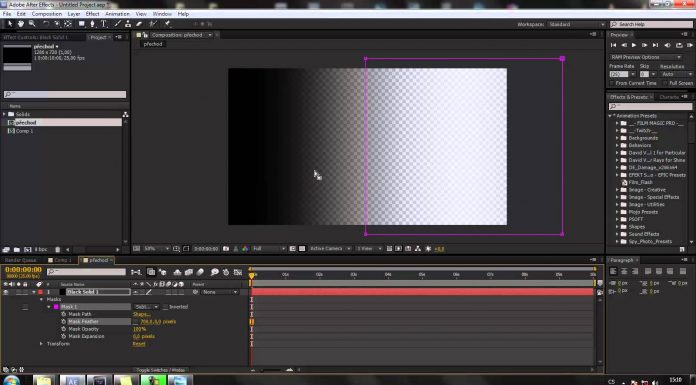The image size is (696, 385).
Task: Switch to the Render Queue tab
Action: [21, 260]
